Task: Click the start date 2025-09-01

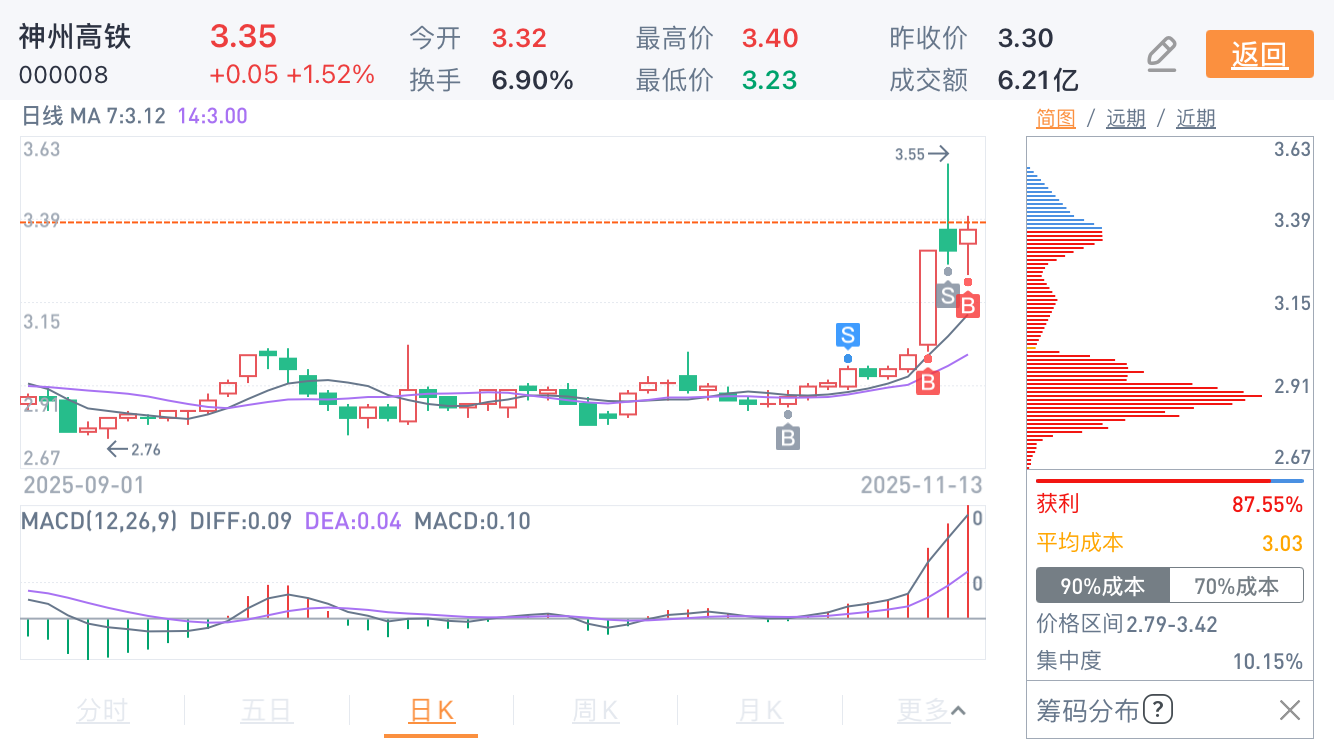Action: pos(84,485)
